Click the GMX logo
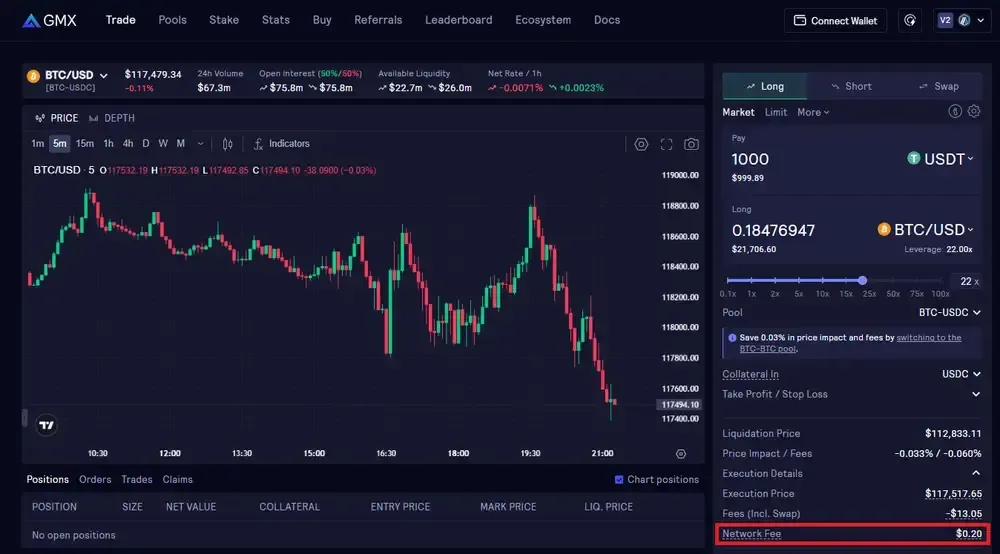1000x554 pixels. pos(50,20)
